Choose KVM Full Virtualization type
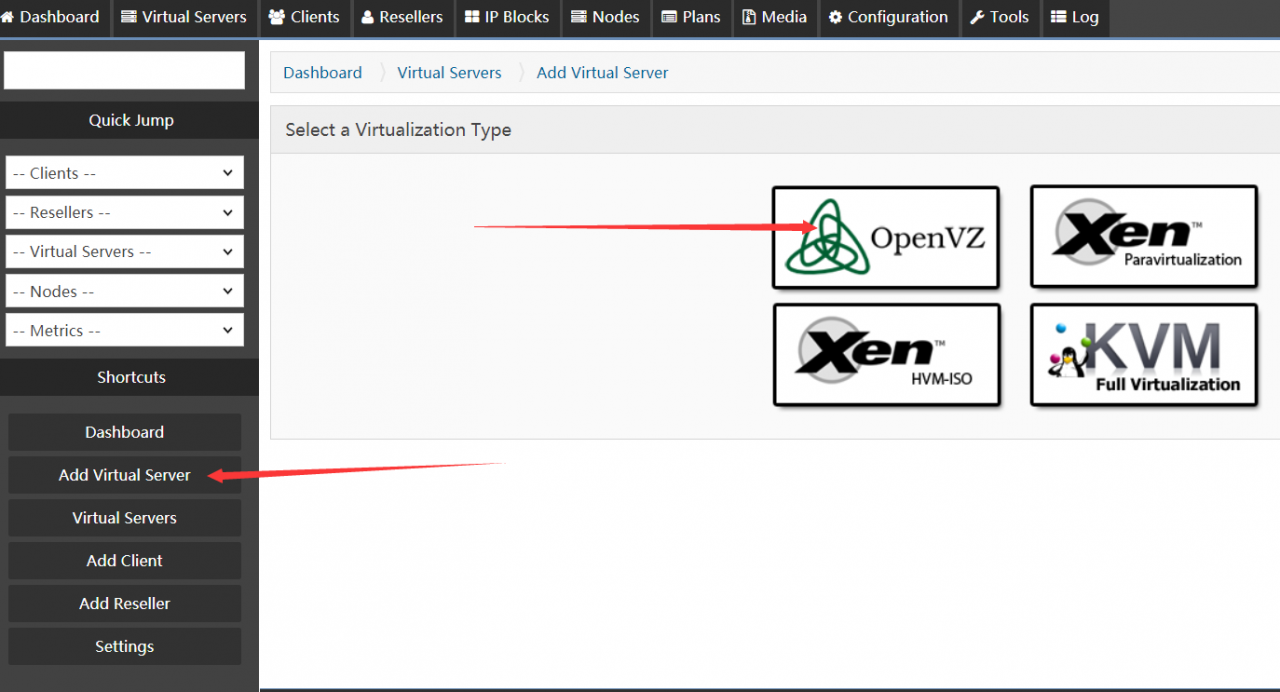 (x=1144, y=355)
